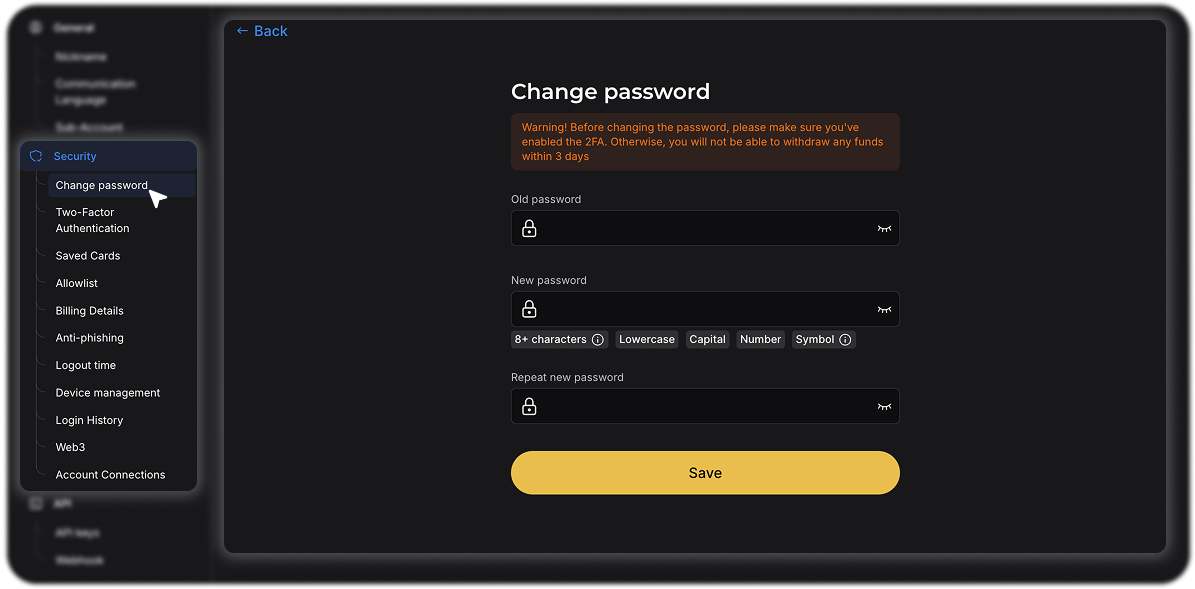
Task: Click the info icon beside 8+ characters
Action: coord(598,340)
